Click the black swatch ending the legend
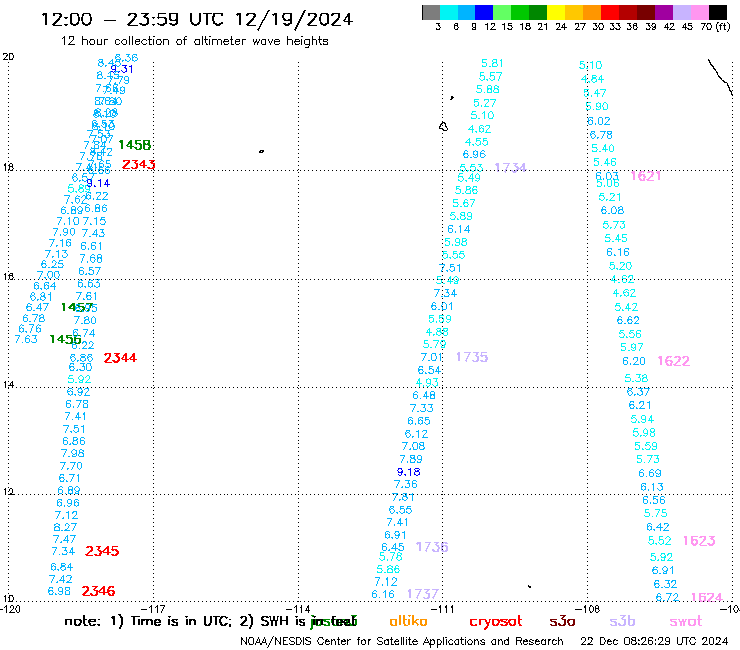The width and height of the screenshot is (740, 650). [x=718, y=12]
